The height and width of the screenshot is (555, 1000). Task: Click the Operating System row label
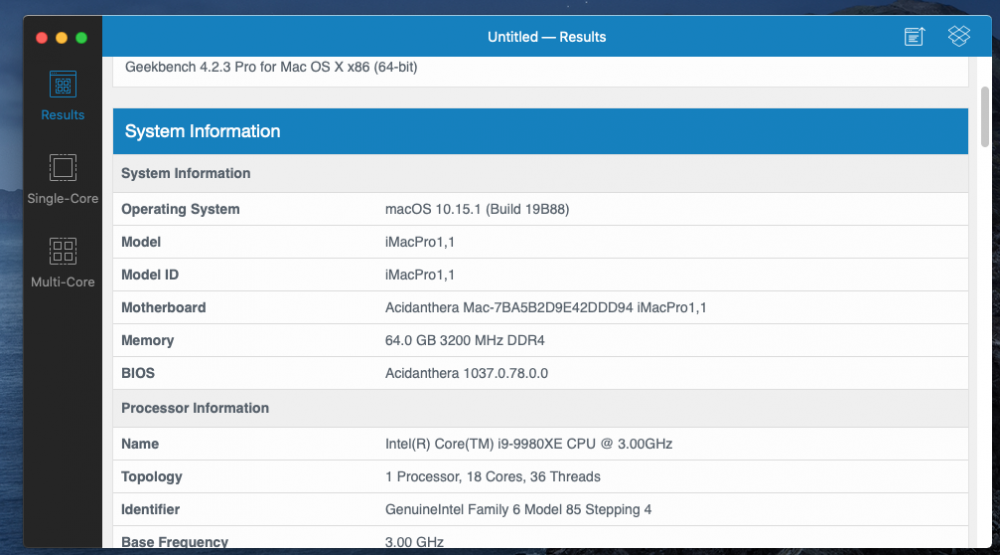click(x=180, y=209)
